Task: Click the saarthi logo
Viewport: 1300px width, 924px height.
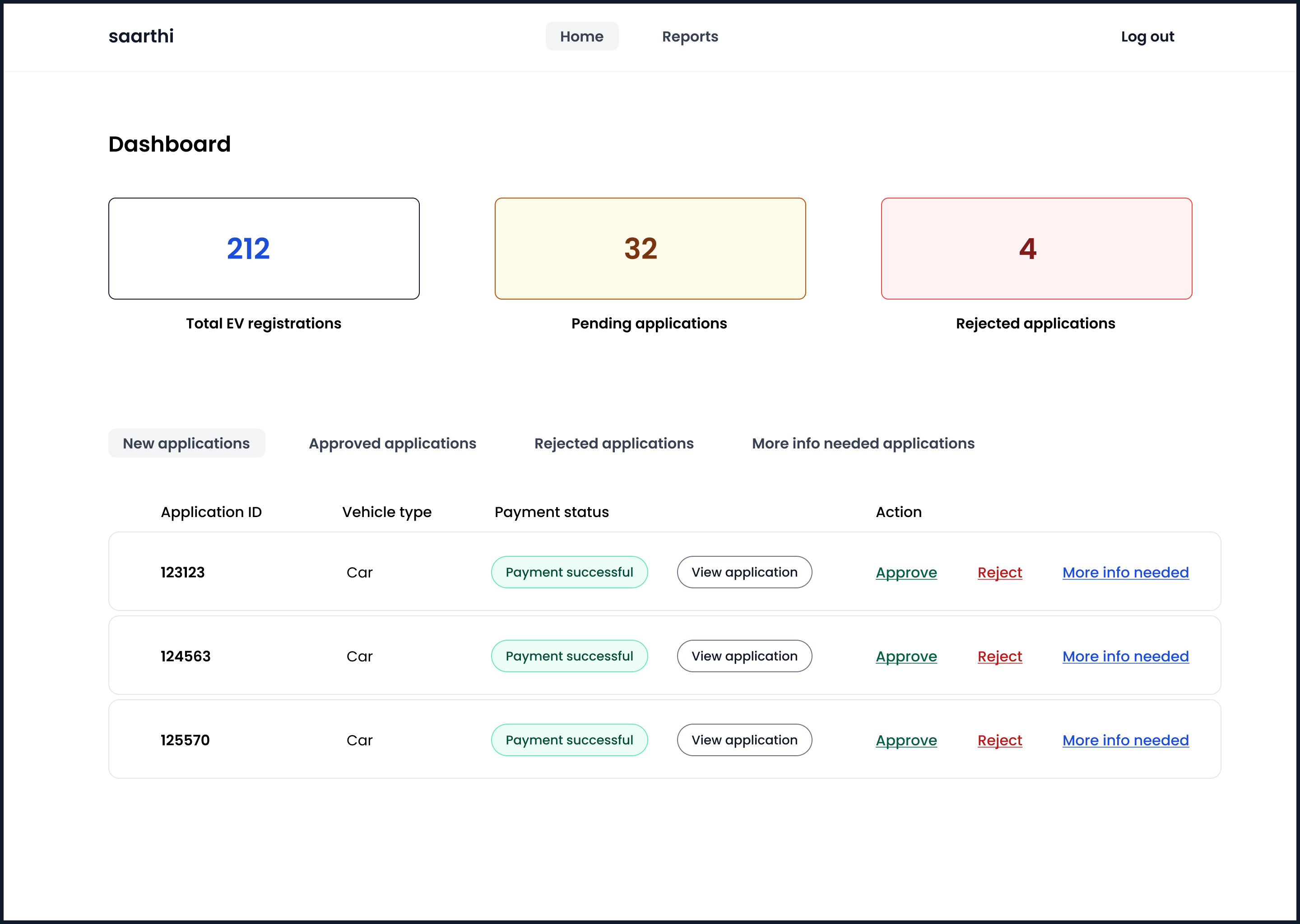Action: 140,37
